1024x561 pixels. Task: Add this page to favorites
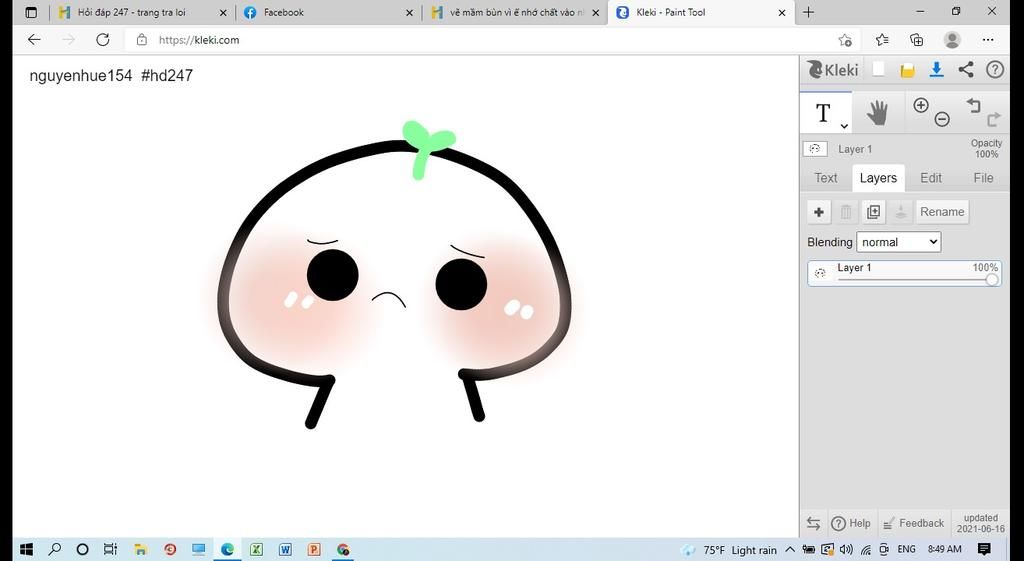click(x=845, y=40)
